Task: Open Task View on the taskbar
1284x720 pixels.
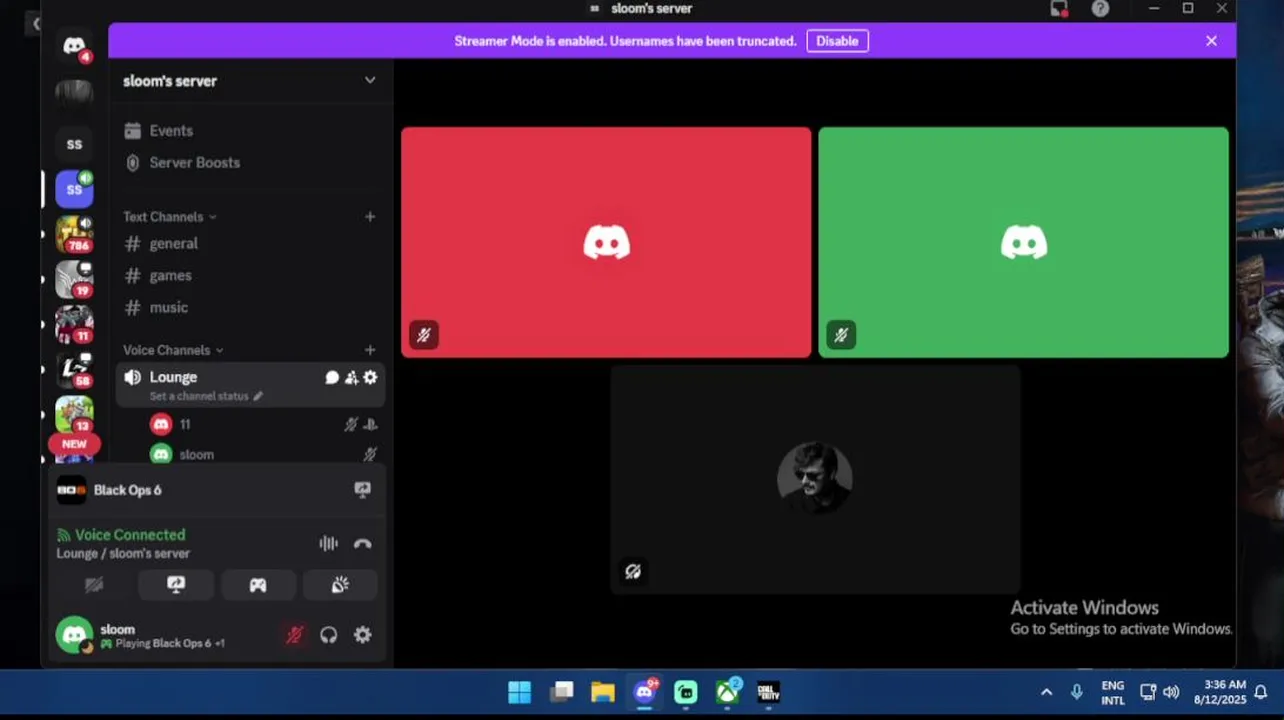Action: 562,692
